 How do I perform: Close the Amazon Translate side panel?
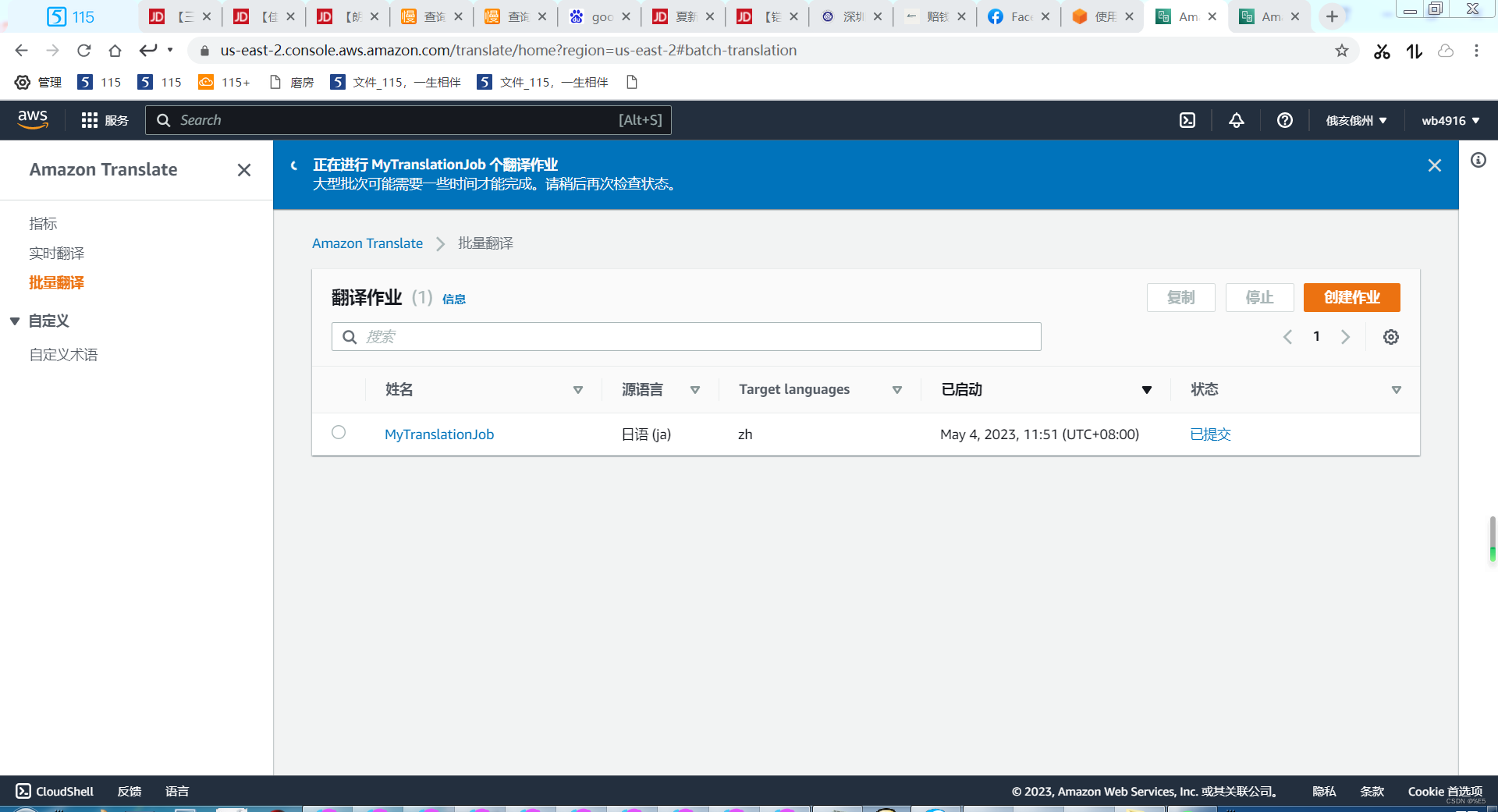(244, 170)
